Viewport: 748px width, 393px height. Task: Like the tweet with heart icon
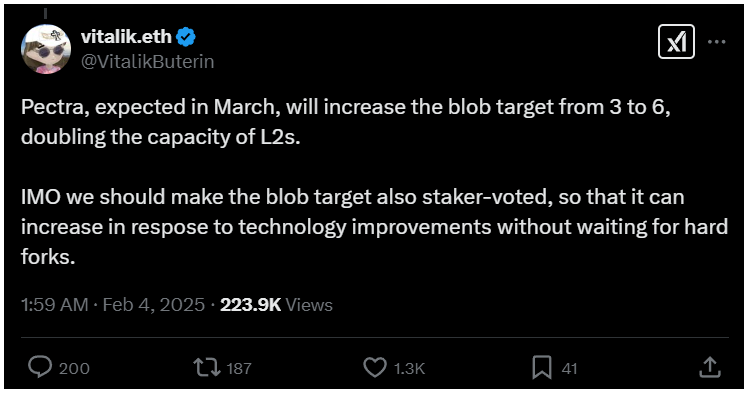point(375,368)
